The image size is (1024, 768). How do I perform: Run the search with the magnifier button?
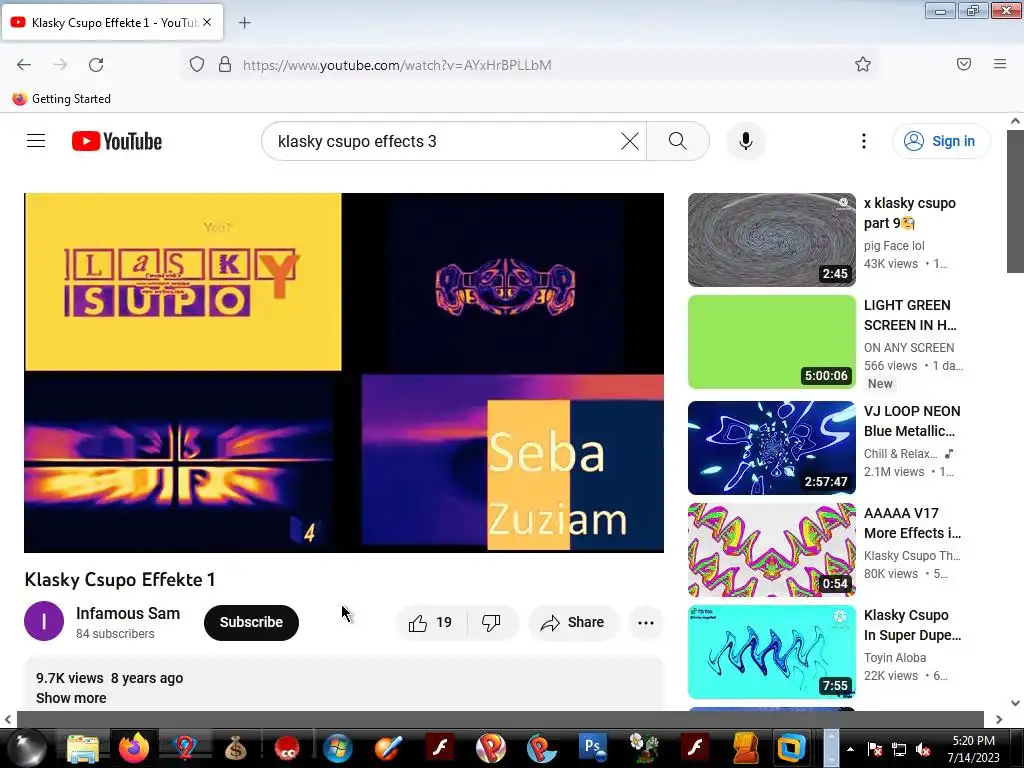click(x=678, y=141)
